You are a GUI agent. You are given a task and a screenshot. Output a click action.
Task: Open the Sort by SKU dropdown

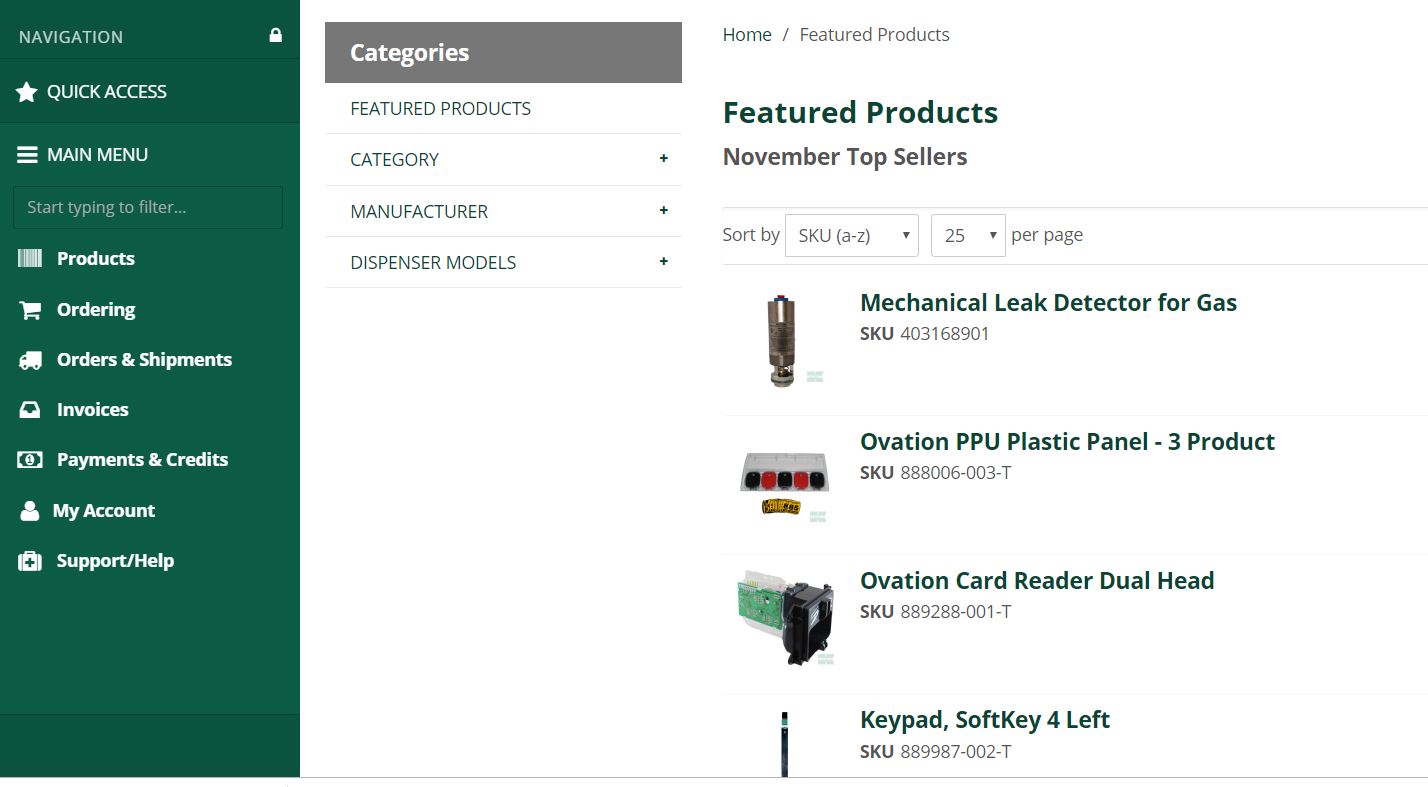pyautogui.click(x=852, y=235)
